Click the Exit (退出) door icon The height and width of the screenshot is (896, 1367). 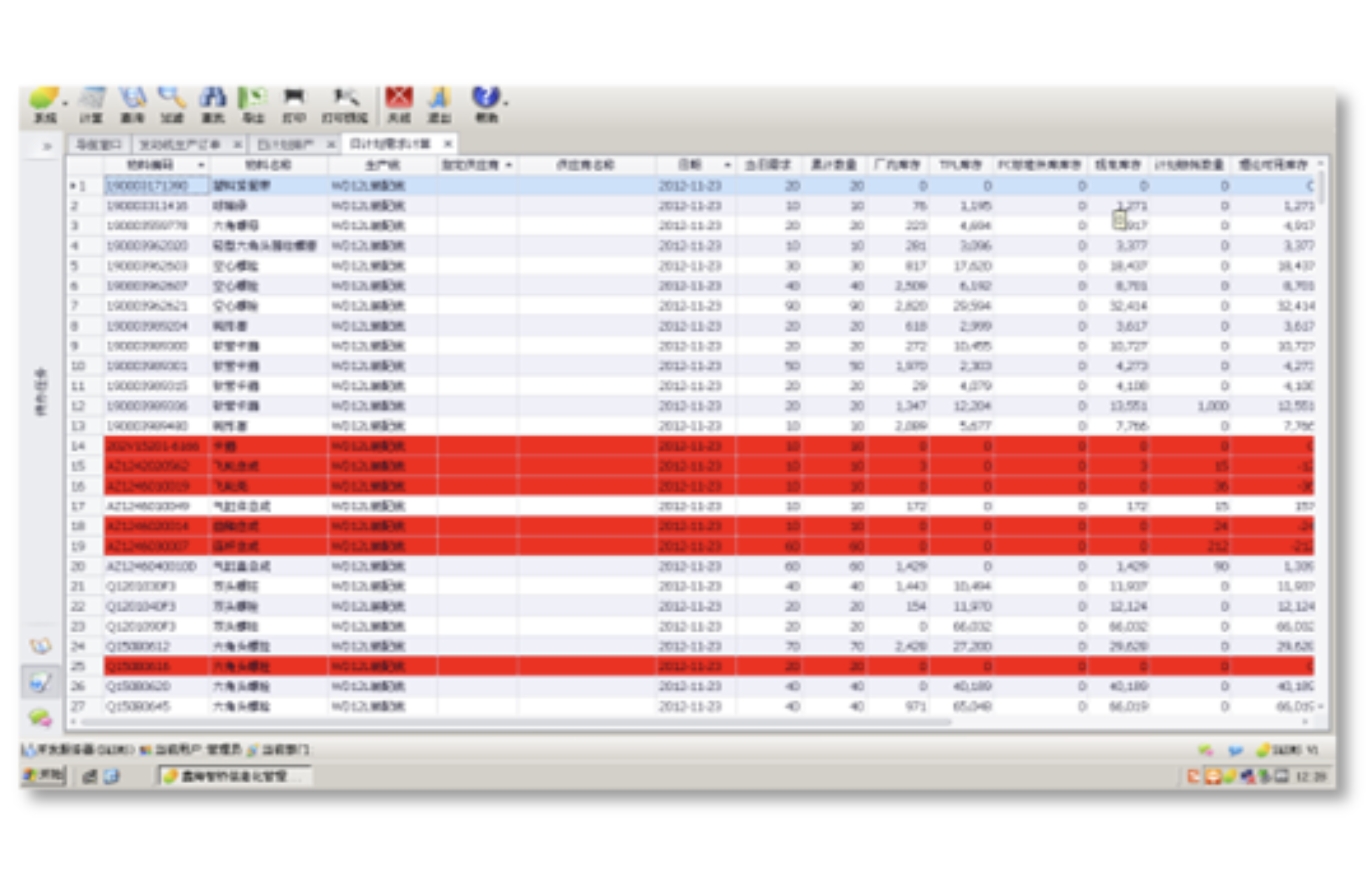click(x=439, y=98)
